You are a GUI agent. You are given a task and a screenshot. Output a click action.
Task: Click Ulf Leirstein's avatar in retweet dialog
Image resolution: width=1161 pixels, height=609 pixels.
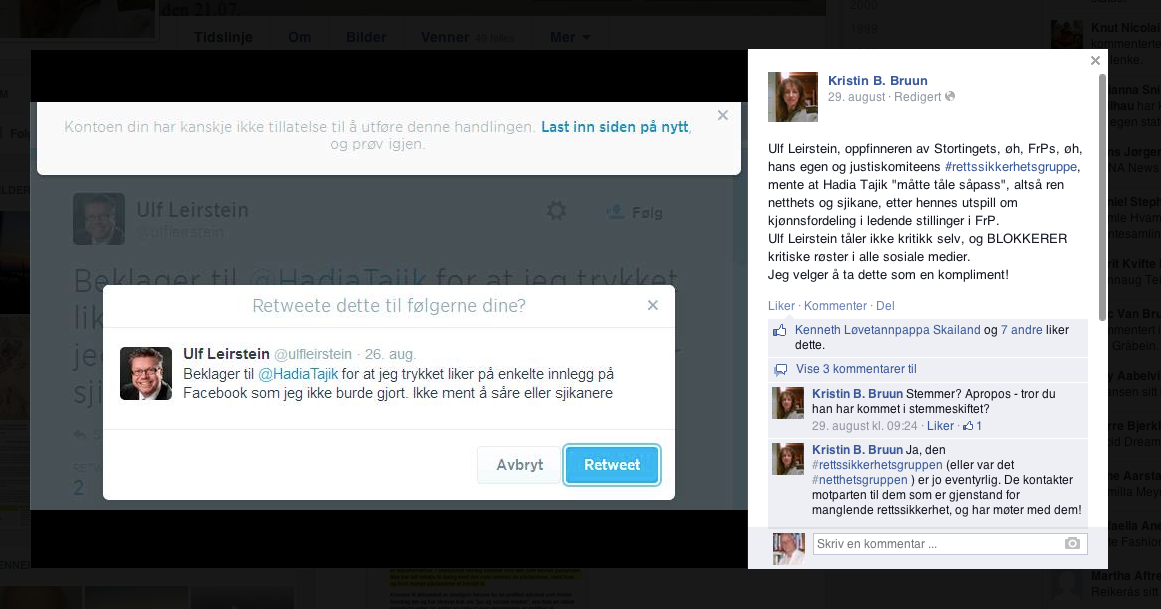point(146,373)
